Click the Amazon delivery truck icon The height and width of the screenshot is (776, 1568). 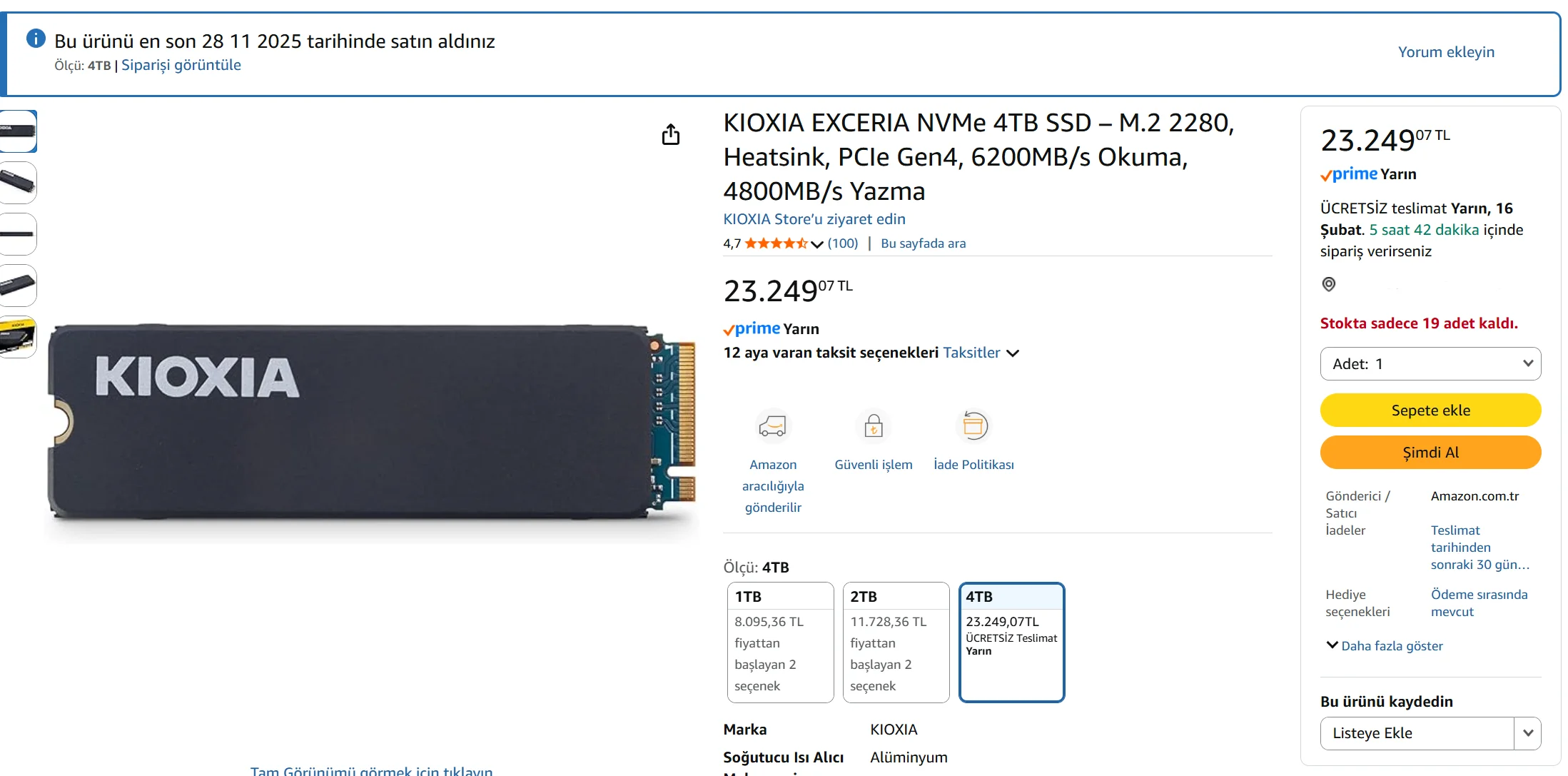(773, 426)
